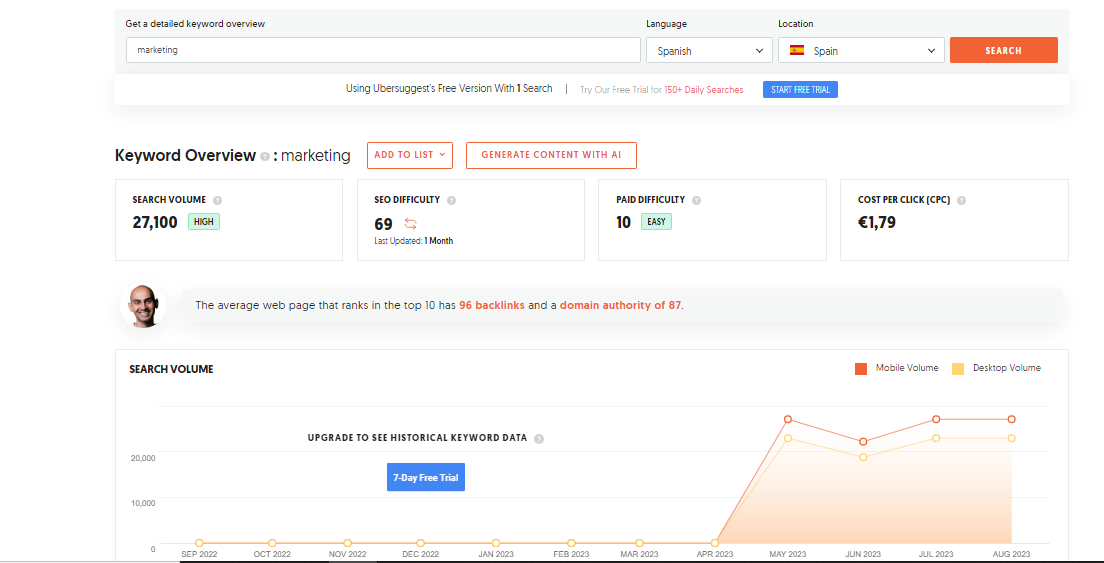Click the Jun 2023 mobile volume data point
The height and width of the screenshot is (563, 1104).
pos(863,442)
